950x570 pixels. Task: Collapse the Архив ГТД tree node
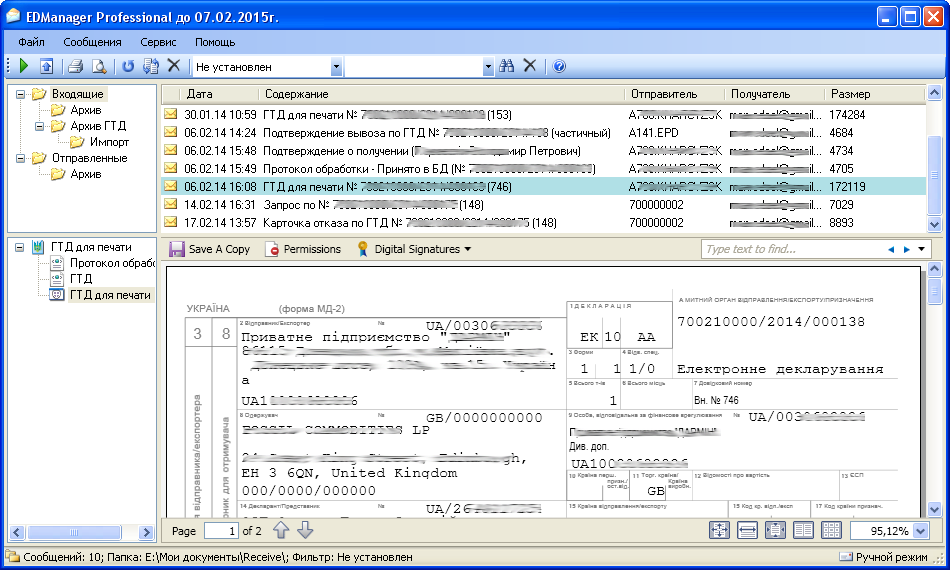pyautogui.click(x=39, y=126)
